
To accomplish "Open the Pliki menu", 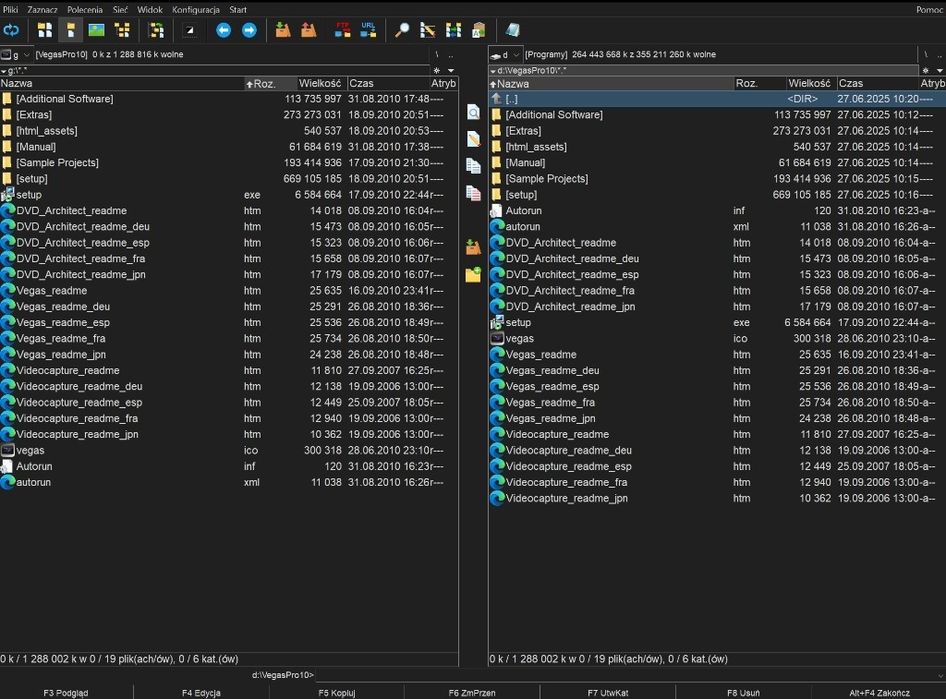I will point(10,10).
